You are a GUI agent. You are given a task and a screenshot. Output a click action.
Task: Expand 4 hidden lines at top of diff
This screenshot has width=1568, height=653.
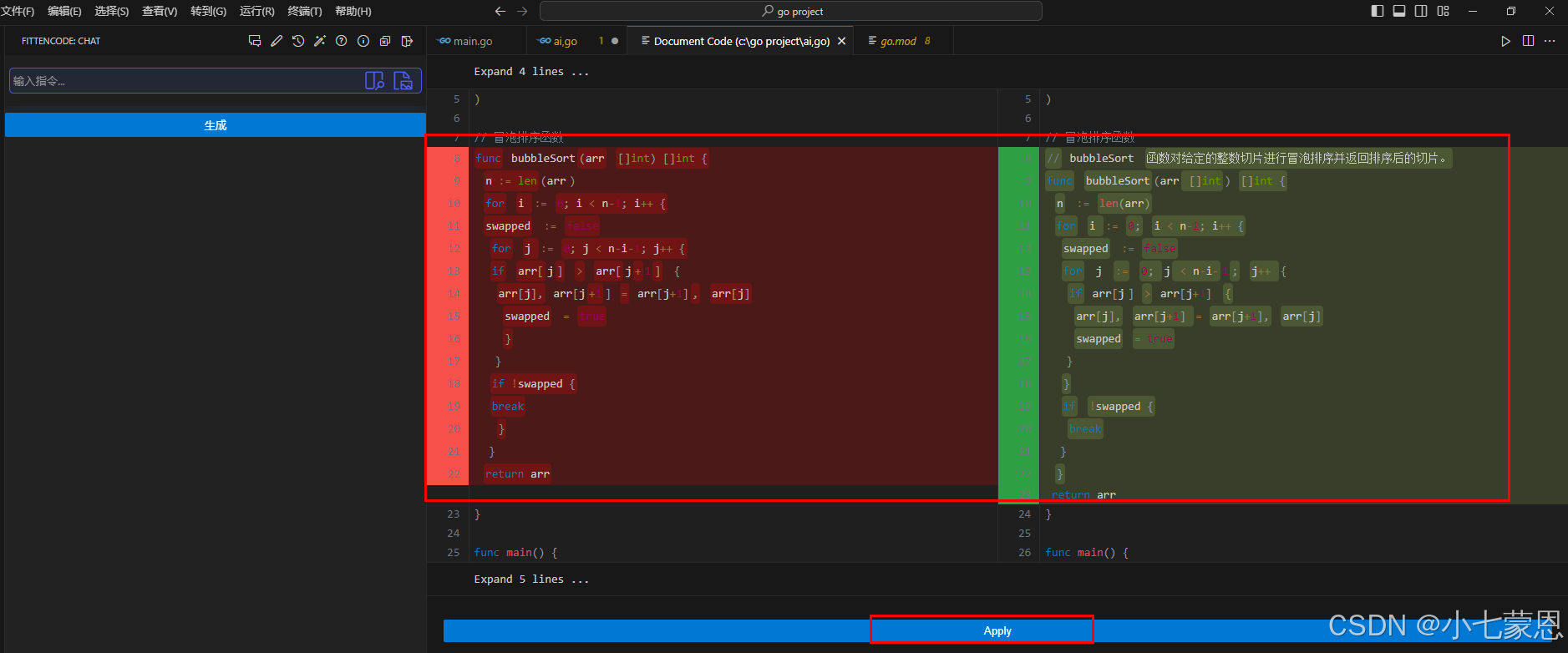pos(531,72)
